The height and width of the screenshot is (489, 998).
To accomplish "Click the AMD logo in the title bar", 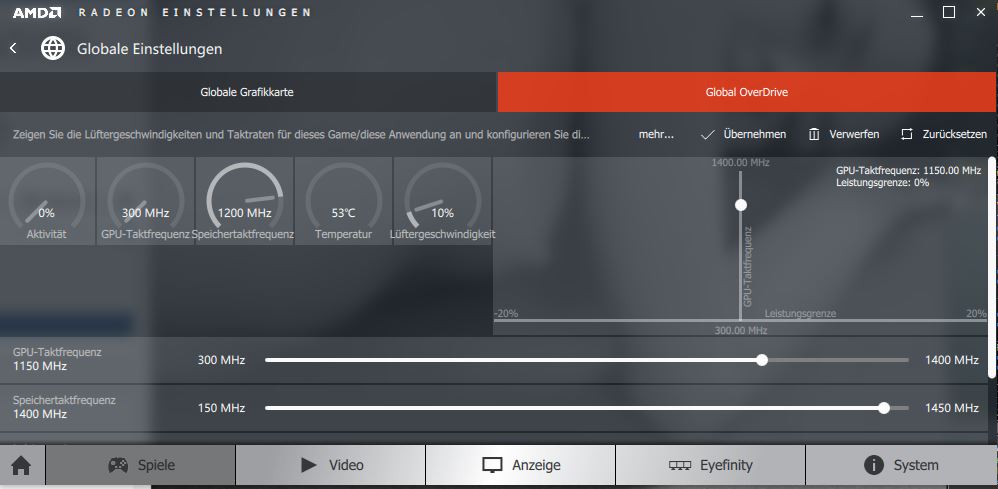I will pos(37,12).
